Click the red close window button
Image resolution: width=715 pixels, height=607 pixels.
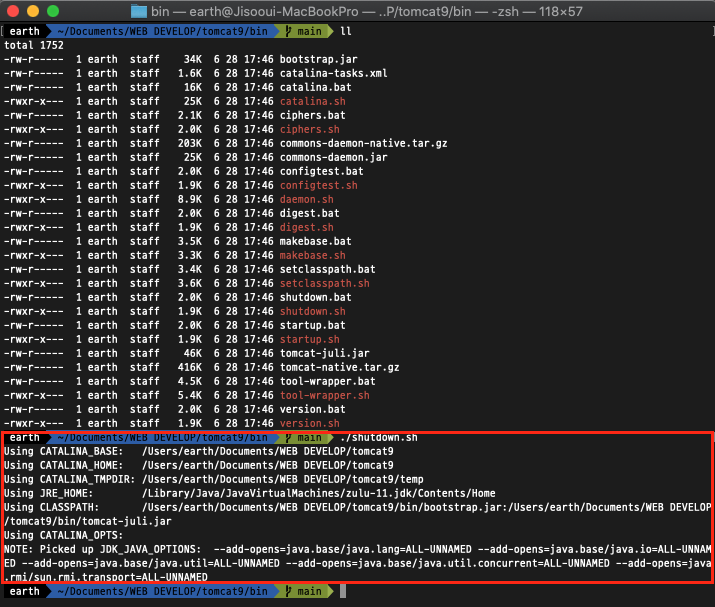click(13, 11)
